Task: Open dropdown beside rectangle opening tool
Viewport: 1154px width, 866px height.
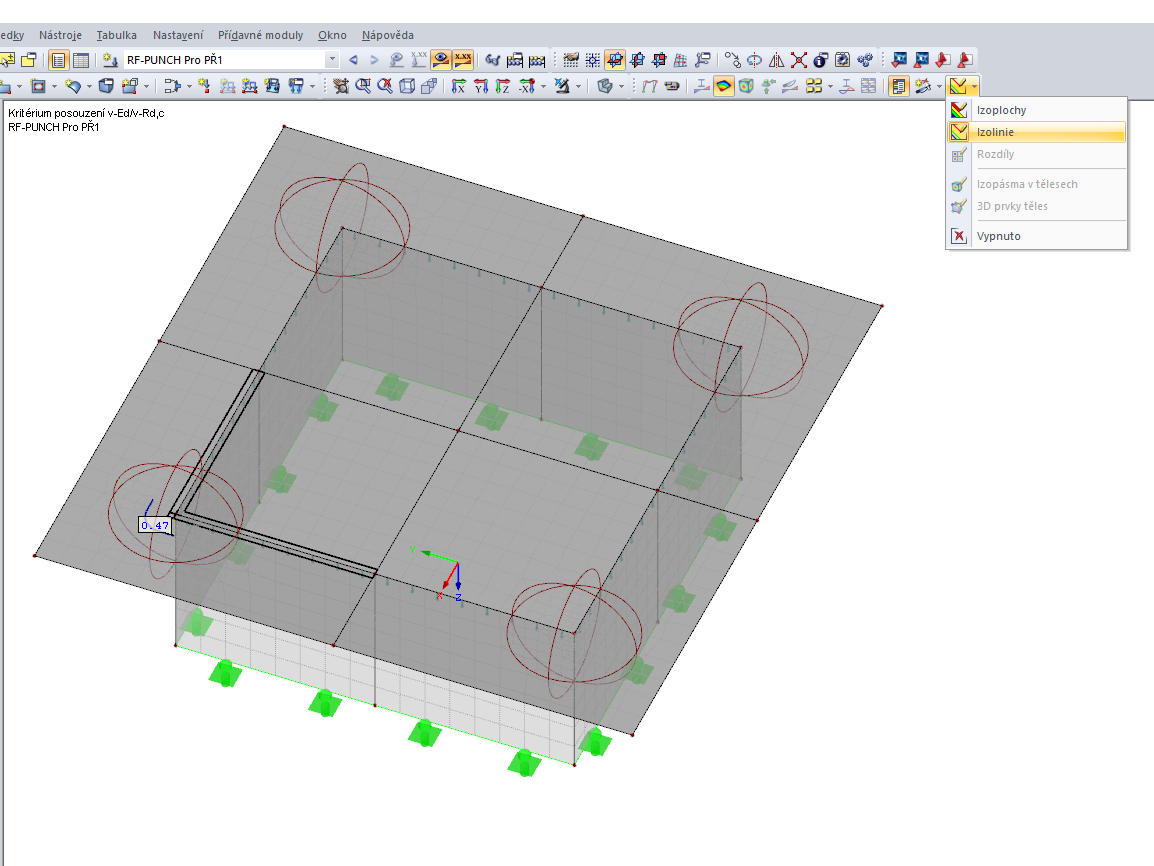Action: tap(54, 86)
